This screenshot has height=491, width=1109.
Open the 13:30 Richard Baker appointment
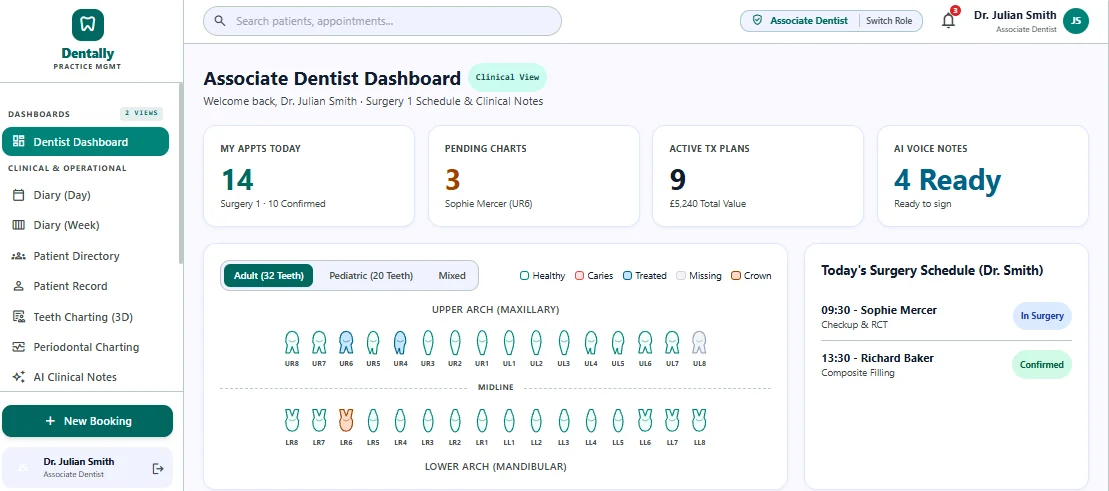946,365
